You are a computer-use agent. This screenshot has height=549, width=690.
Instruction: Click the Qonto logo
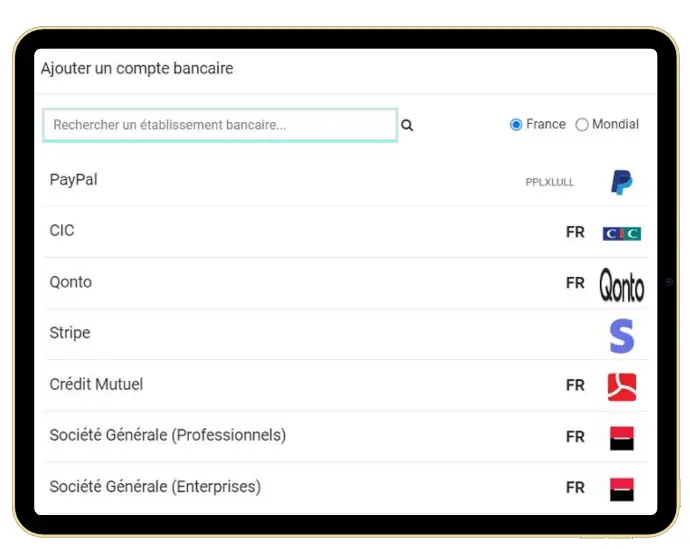[x=622, y=285]
